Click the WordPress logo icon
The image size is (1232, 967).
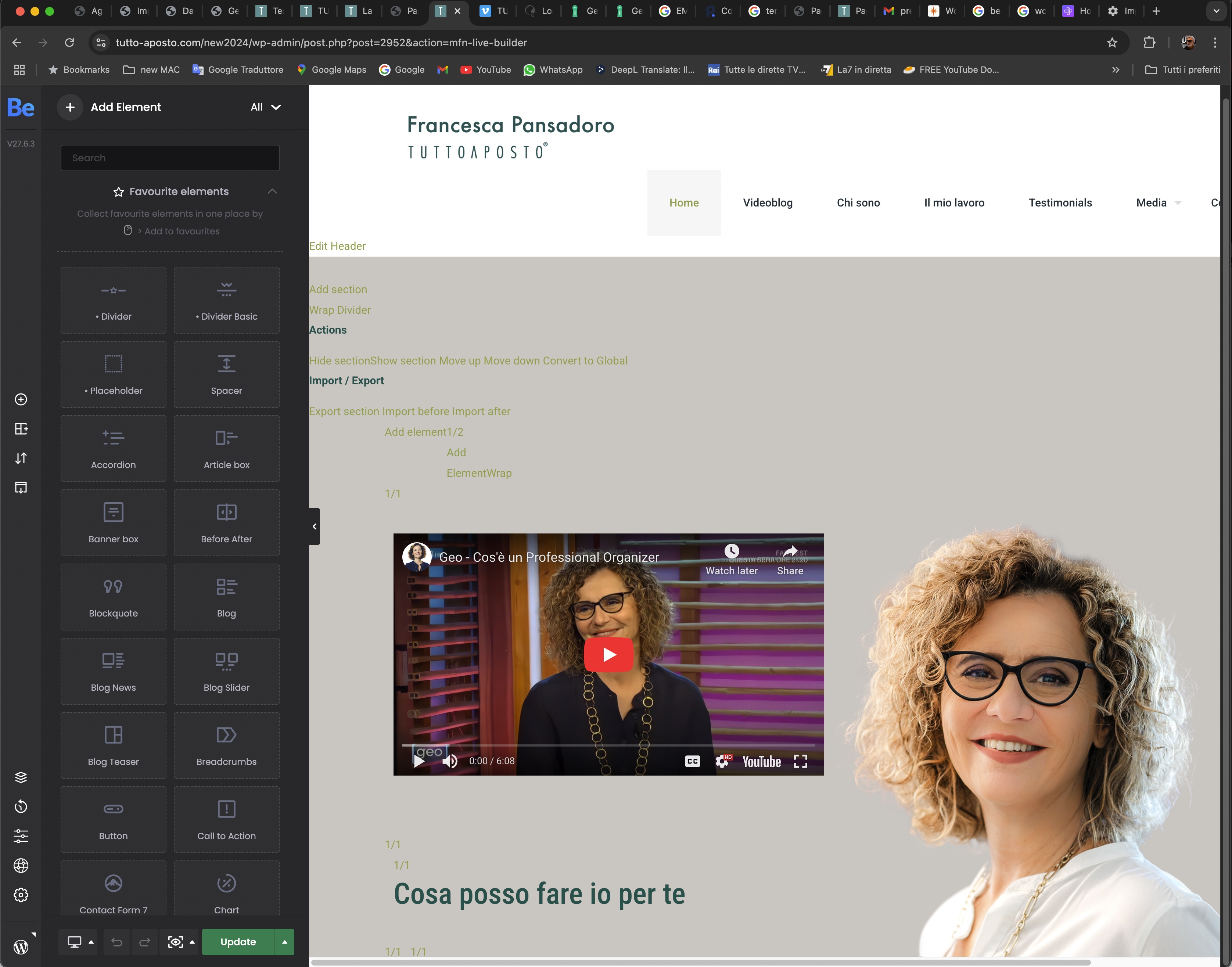tap(21, 947)
